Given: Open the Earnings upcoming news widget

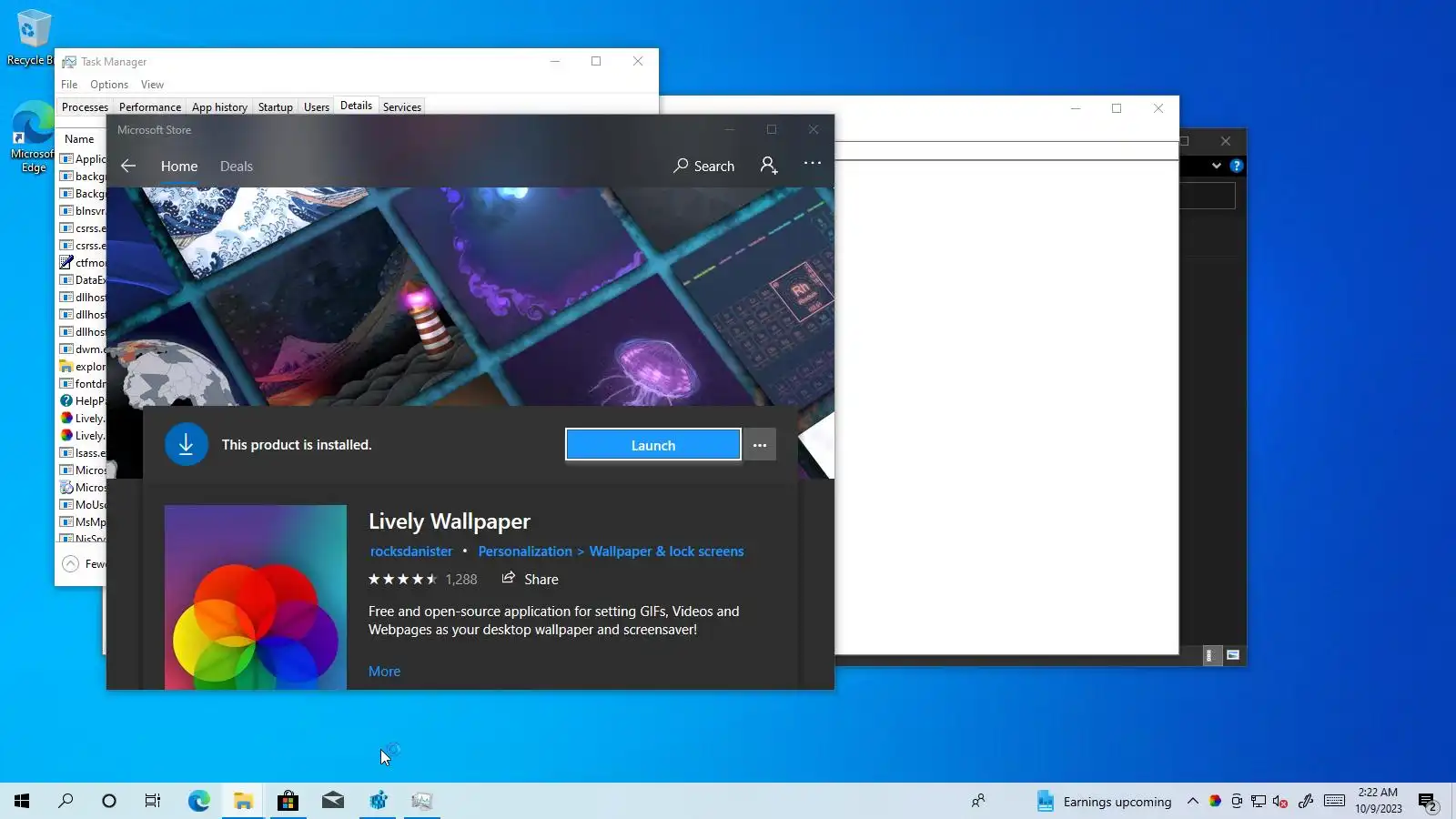Looking at the screenshot, I should click(1104, 801).
